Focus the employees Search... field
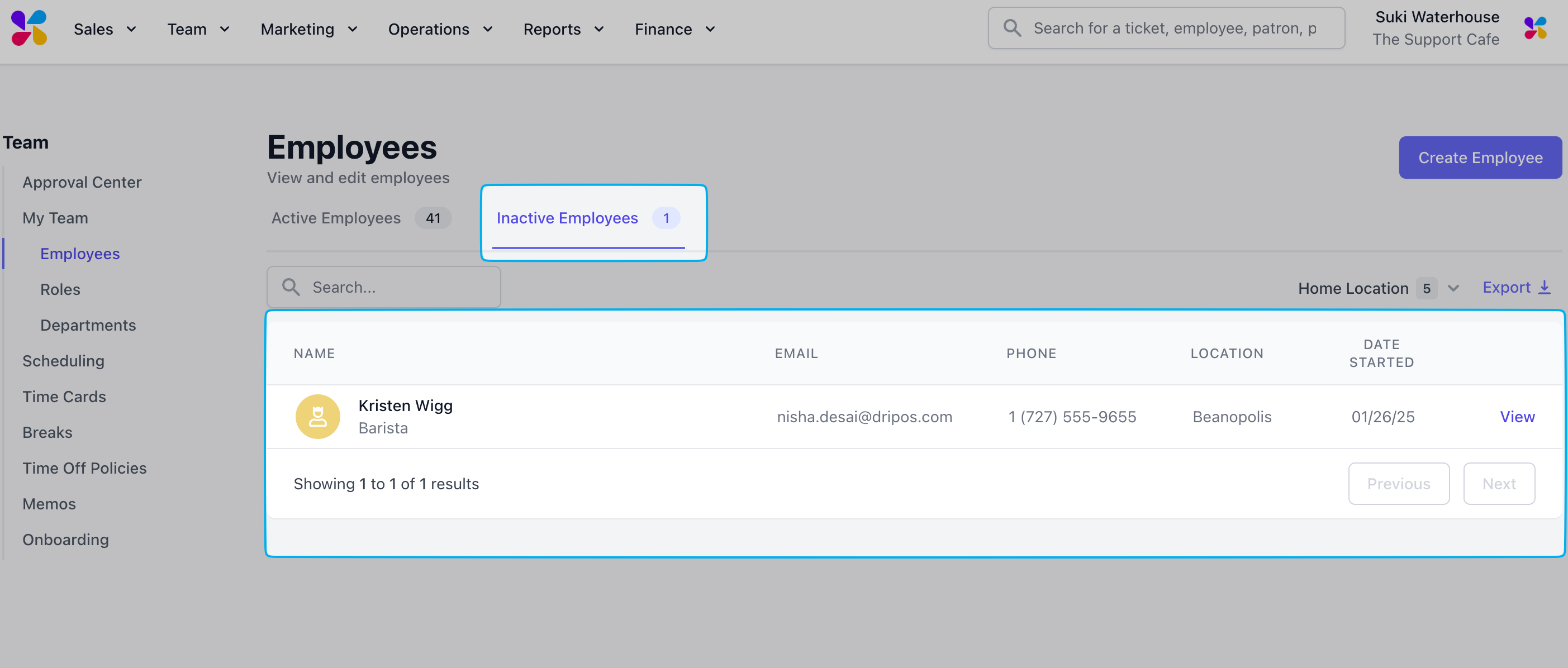This screenshot has height=668, width=1568. click(384, 287)
